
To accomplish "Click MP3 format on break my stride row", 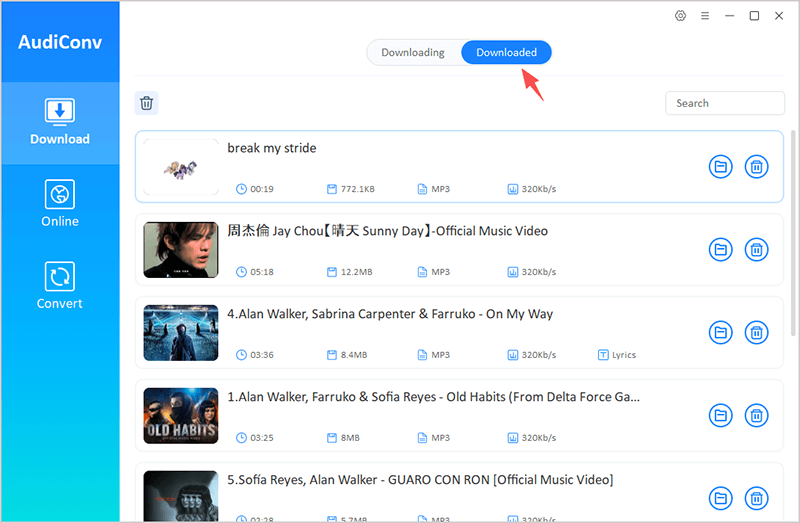I will 440,189.
